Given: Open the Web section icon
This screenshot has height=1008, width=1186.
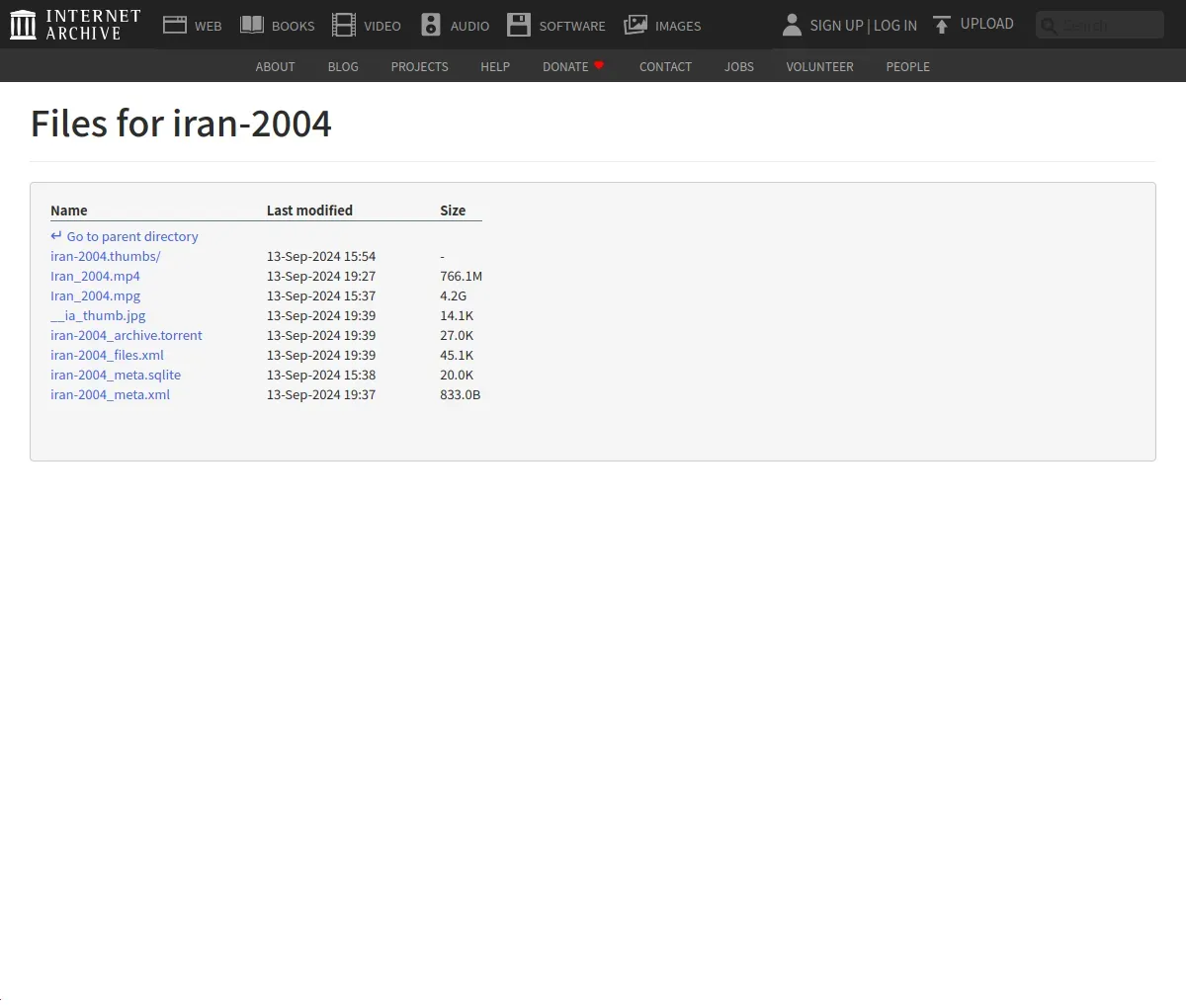Looking at the screenshot, I should click(175, 25).
